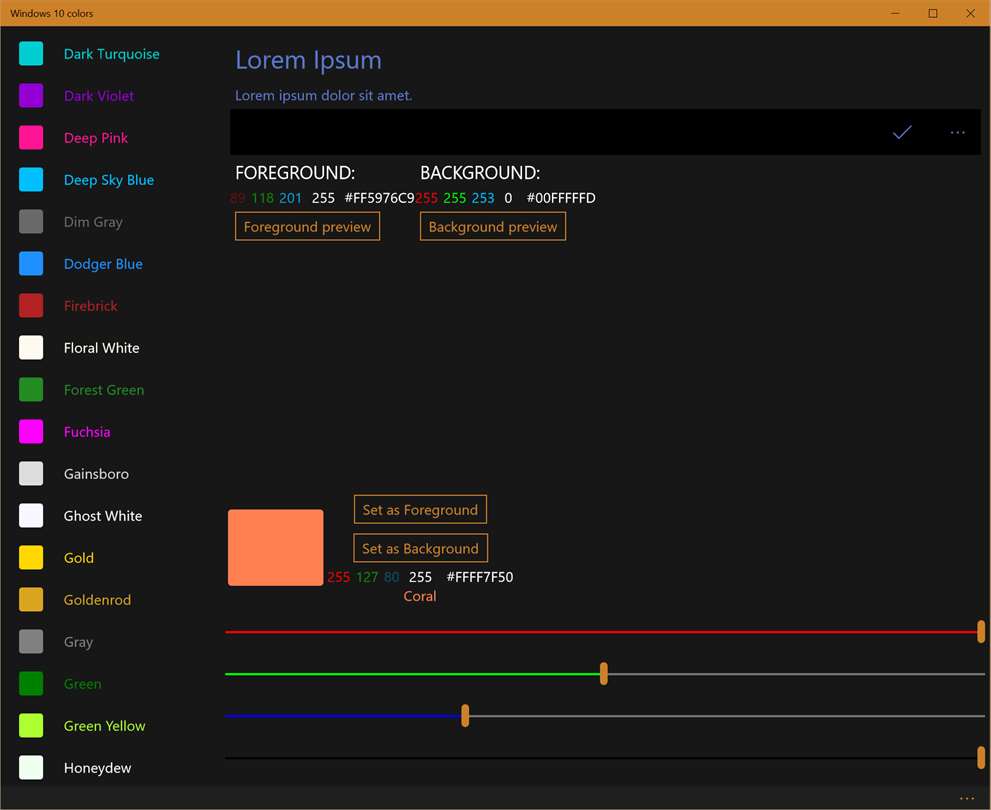Screen dimensions: 991x810
Task: Click the 'Dark Violet' list label
Action: click(99, 95)
